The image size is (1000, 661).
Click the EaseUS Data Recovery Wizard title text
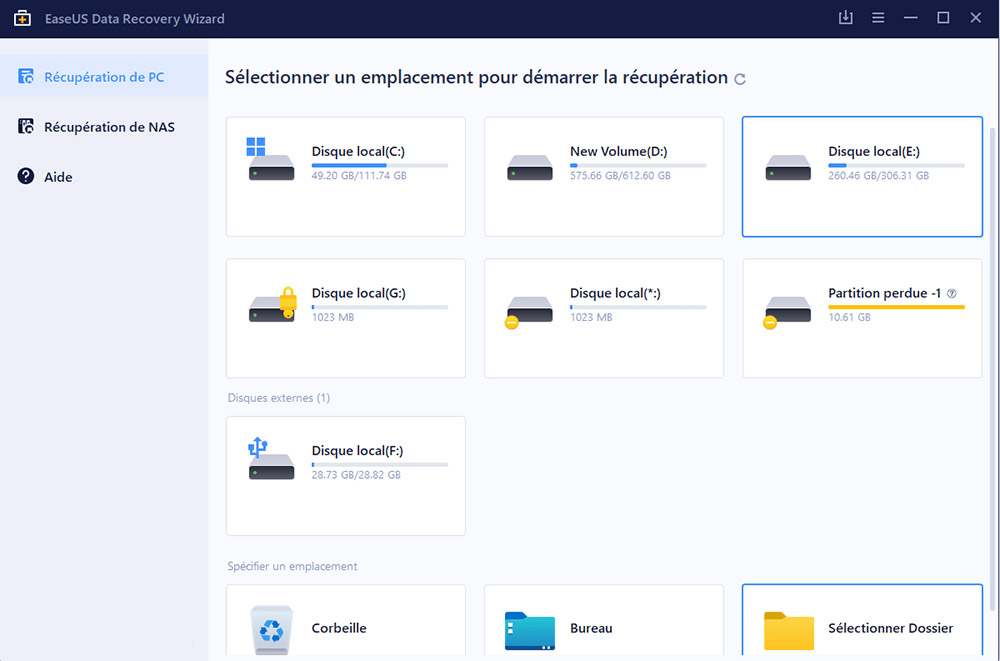click(135, 19)
